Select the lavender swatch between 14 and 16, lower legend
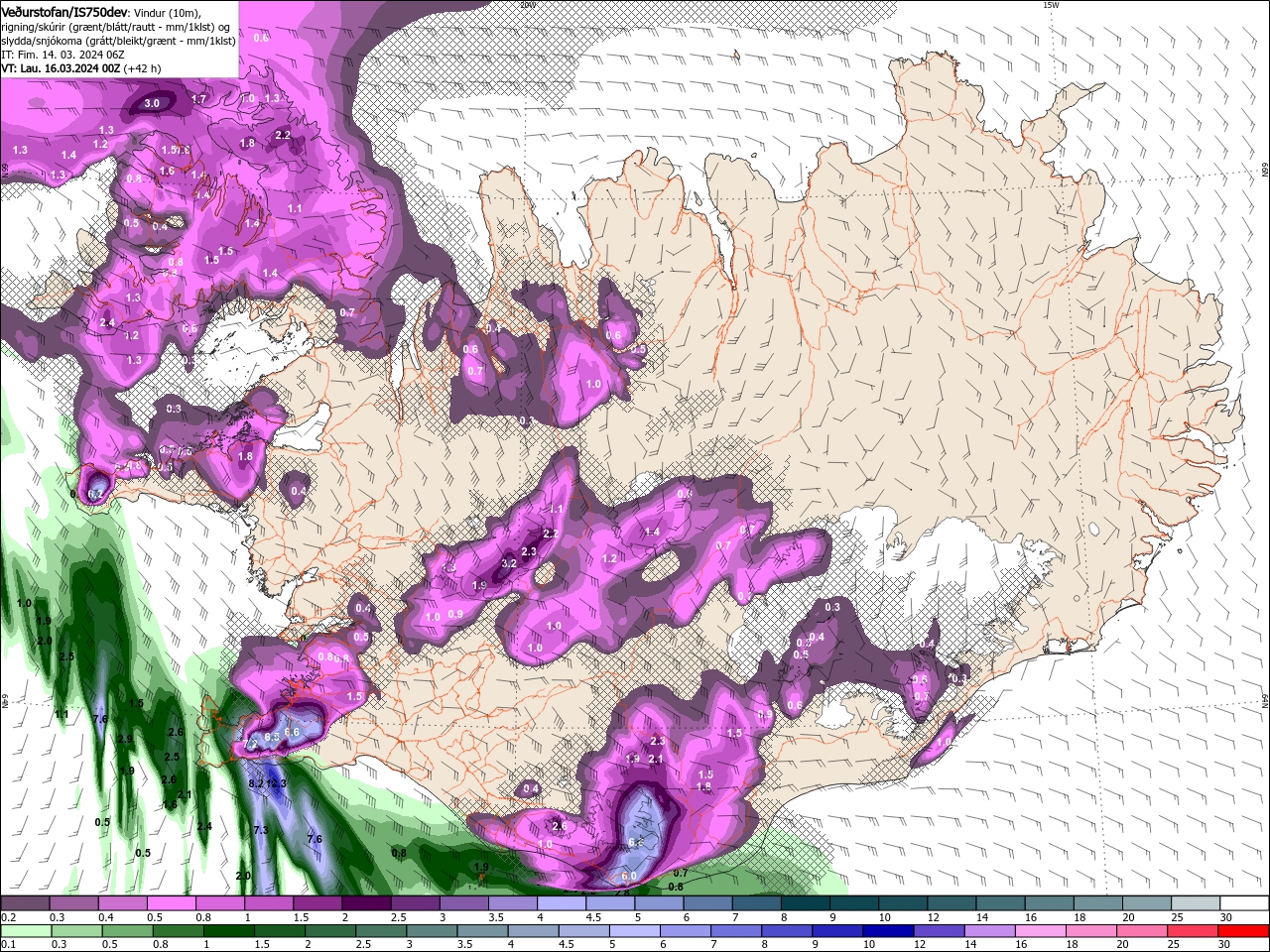Viewport: 1270px width, 952px height. pos(988,930)
